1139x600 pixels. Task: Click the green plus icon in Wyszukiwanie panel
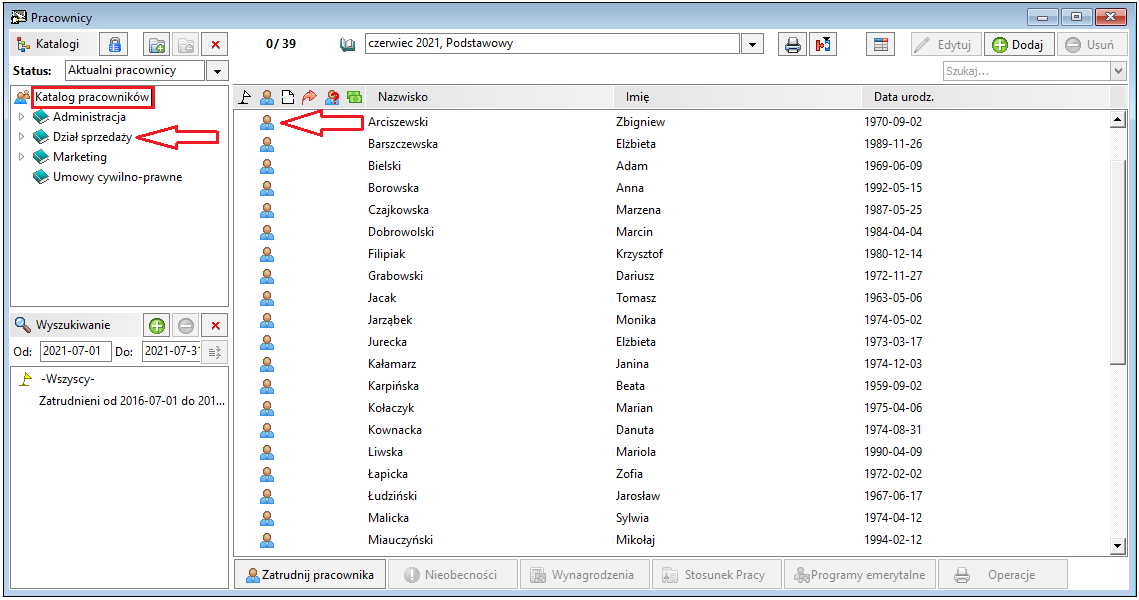[x=157, y=325]
